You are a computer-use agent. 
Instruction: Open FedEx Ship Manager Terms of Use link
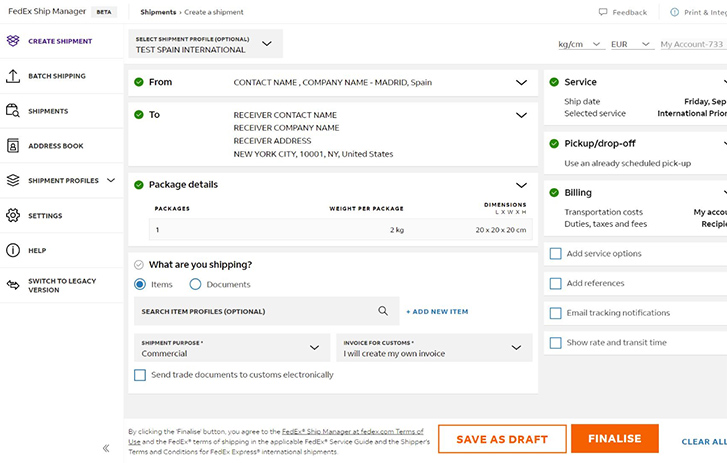click(x=352, y=431)
